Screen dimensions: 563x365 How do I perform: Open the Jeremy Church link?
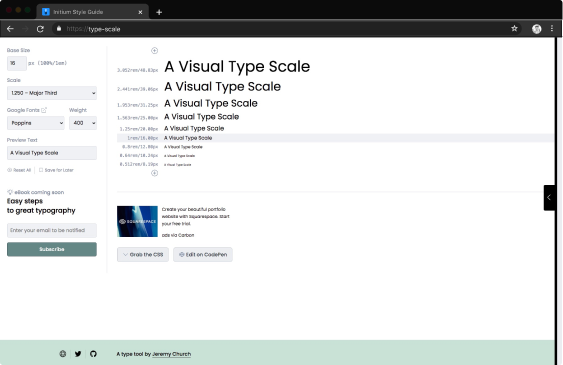(171, 354)
